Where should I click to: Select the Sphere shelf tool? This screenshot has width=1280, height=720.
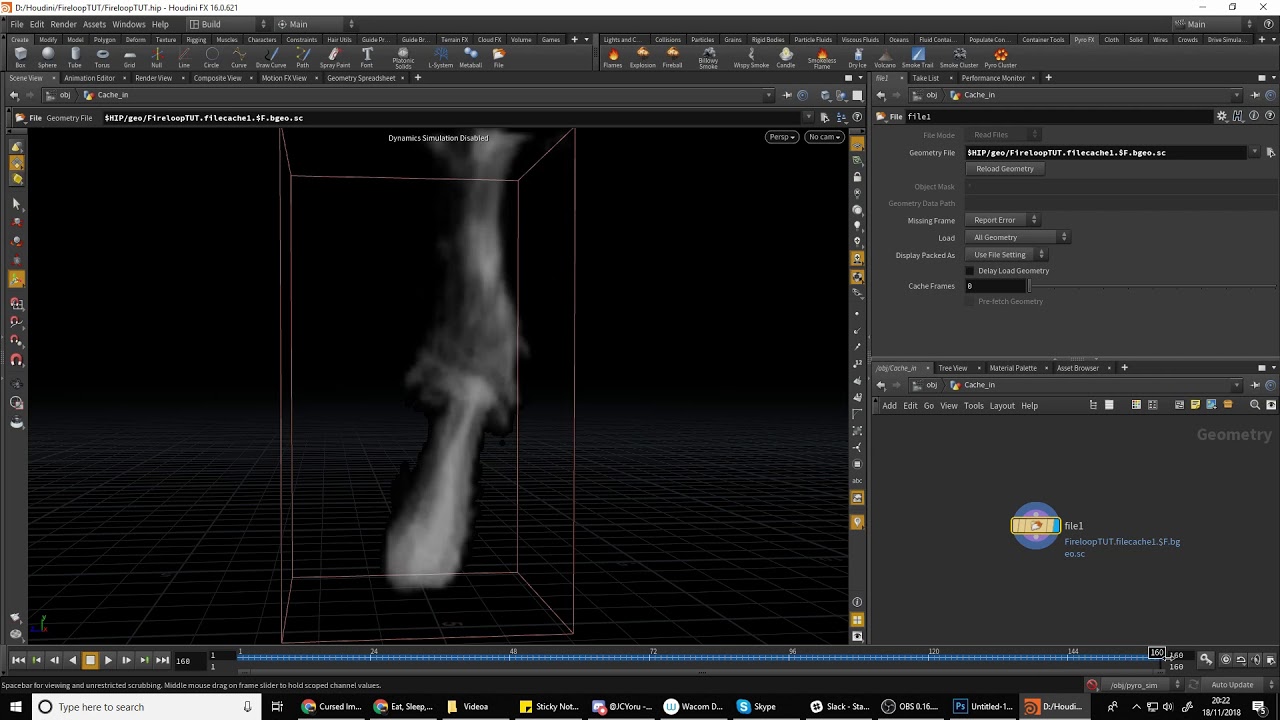click(x=47, y=58)
